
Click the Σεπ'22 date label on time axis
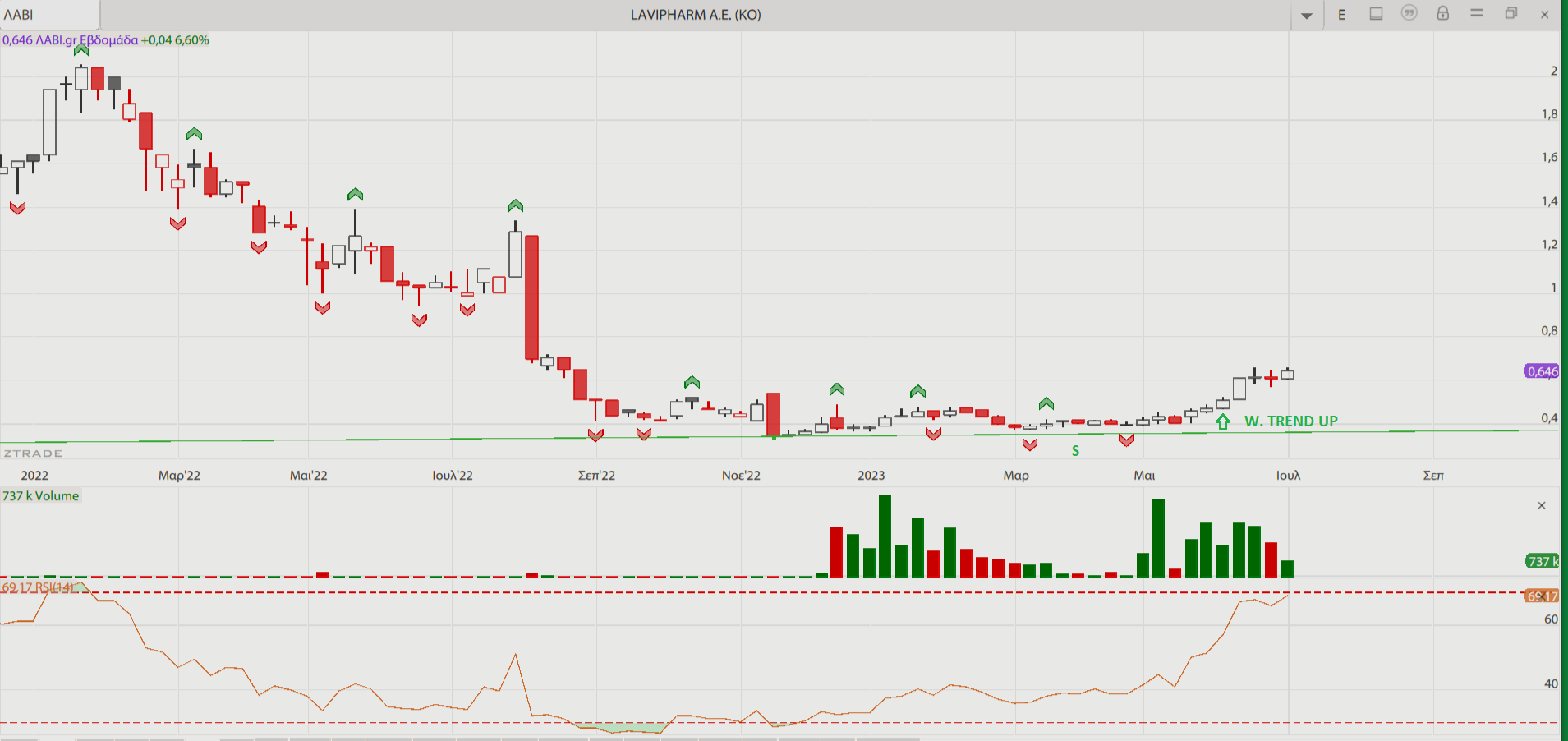coord(596,475)
